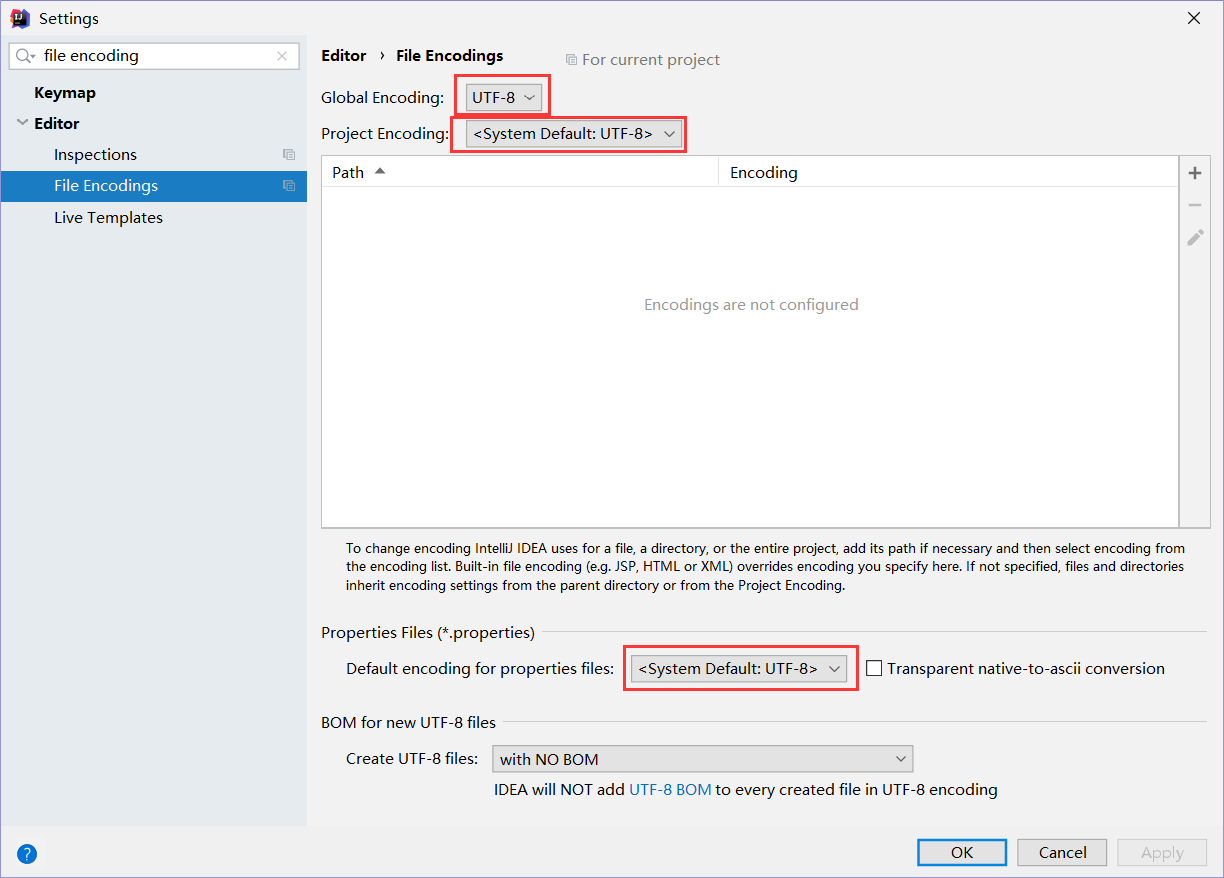1224x878 pixels.
Task: Click the BOM for new UTF-8 files heading
Action: (408, 722)
